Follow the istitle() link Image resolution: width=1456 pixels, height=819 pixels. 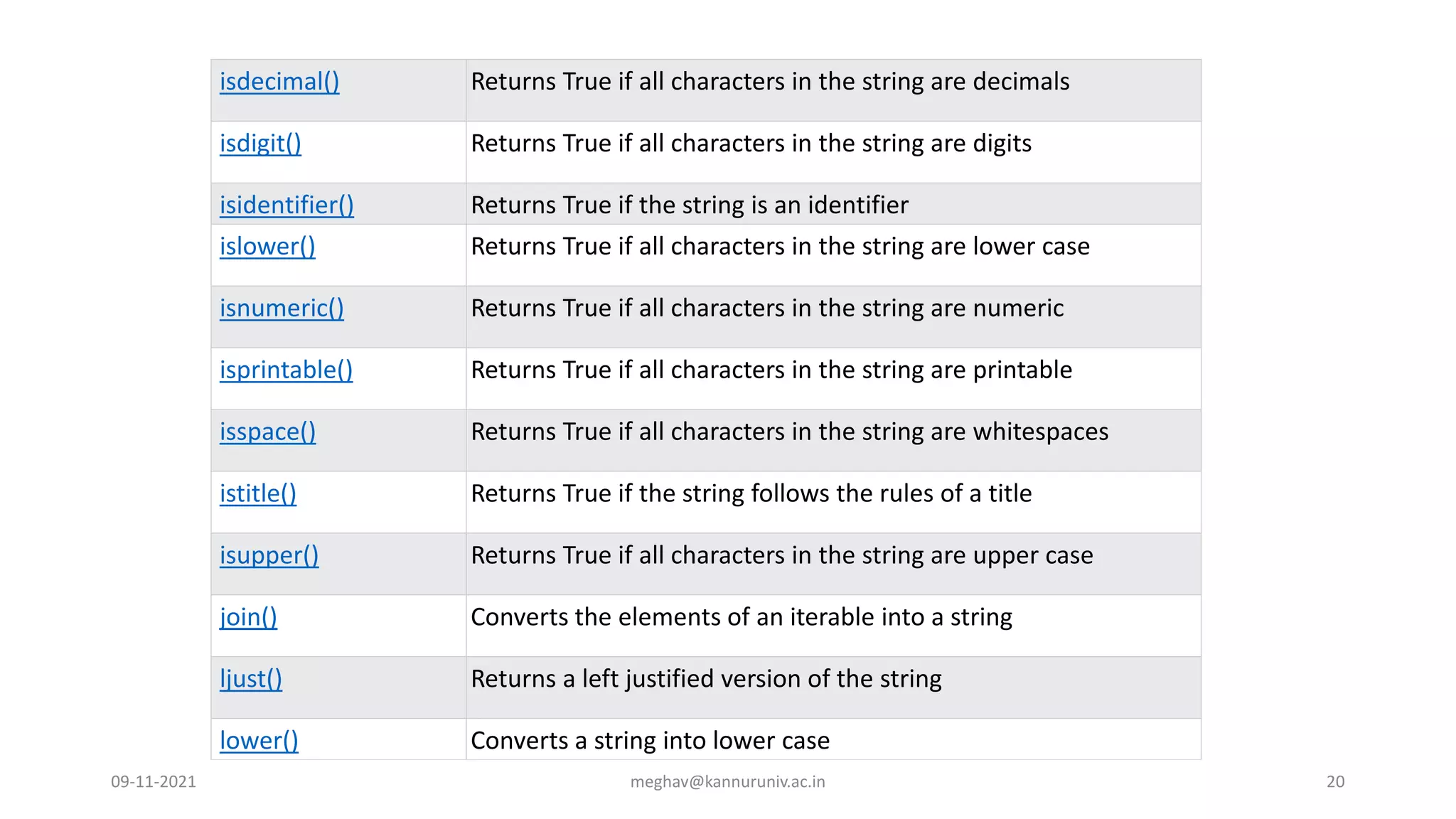coord(257,495)
